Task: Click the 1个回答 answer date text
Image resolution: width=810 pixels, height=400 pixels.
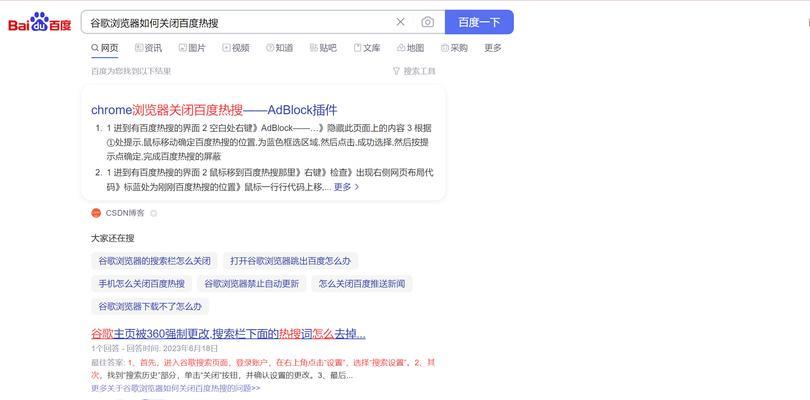Action: coord(154,348)
